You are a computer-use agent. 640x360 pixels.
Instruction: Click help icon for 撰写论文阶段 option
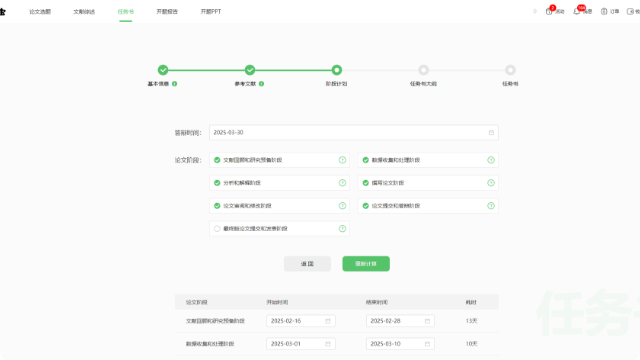click(491, 183)
